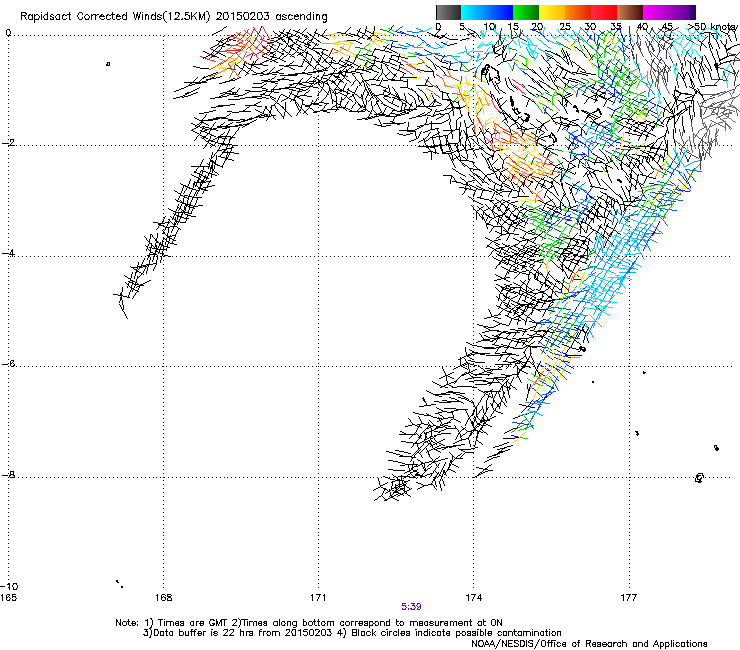Click latitude label '-2' on the left axis
The height and width of the screenshot is (650, 740).
click(8, 143)
